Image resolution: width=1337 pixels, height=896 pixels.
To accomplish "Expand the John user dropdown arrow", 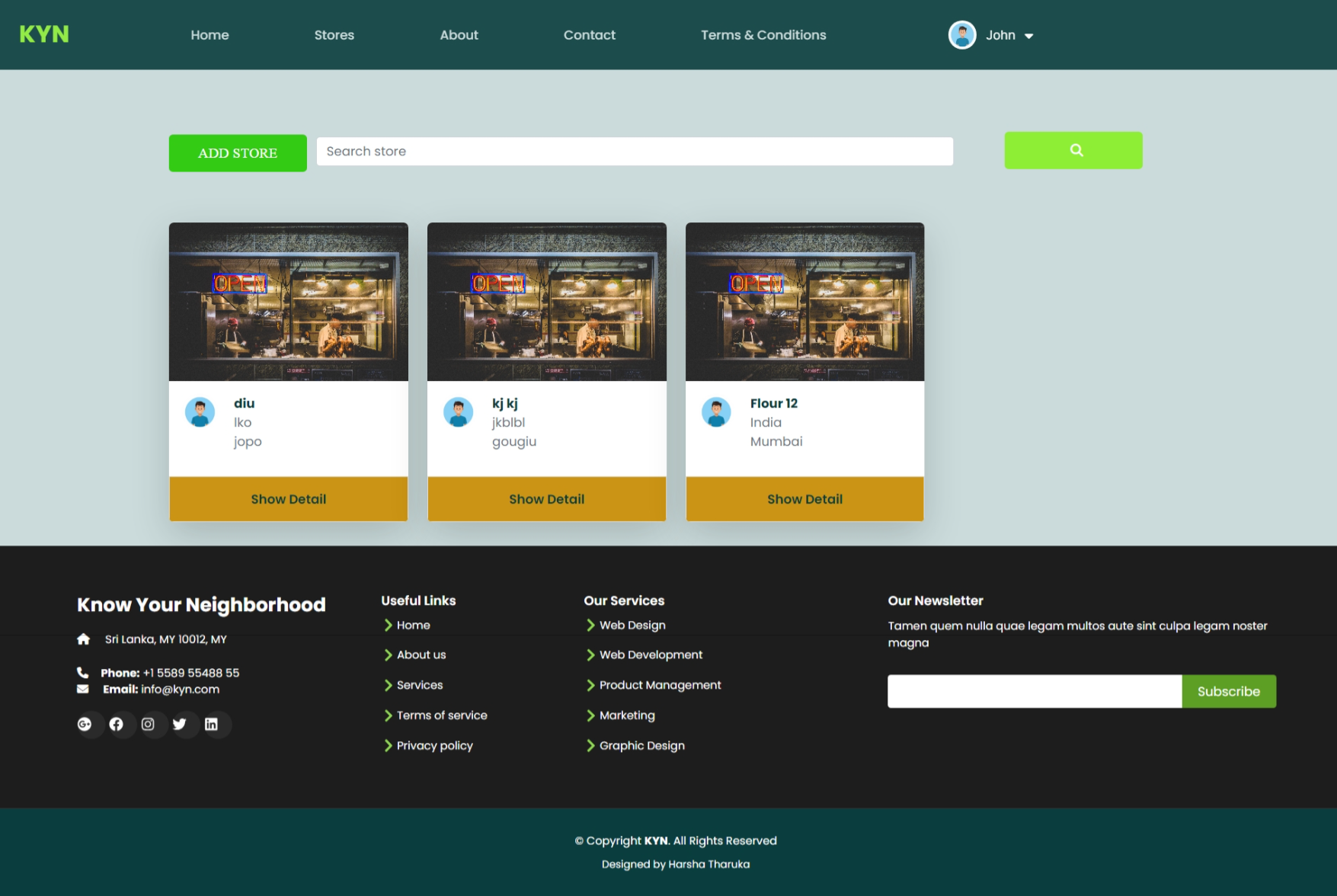I will pyautogui.click(x=1029, y=36).
